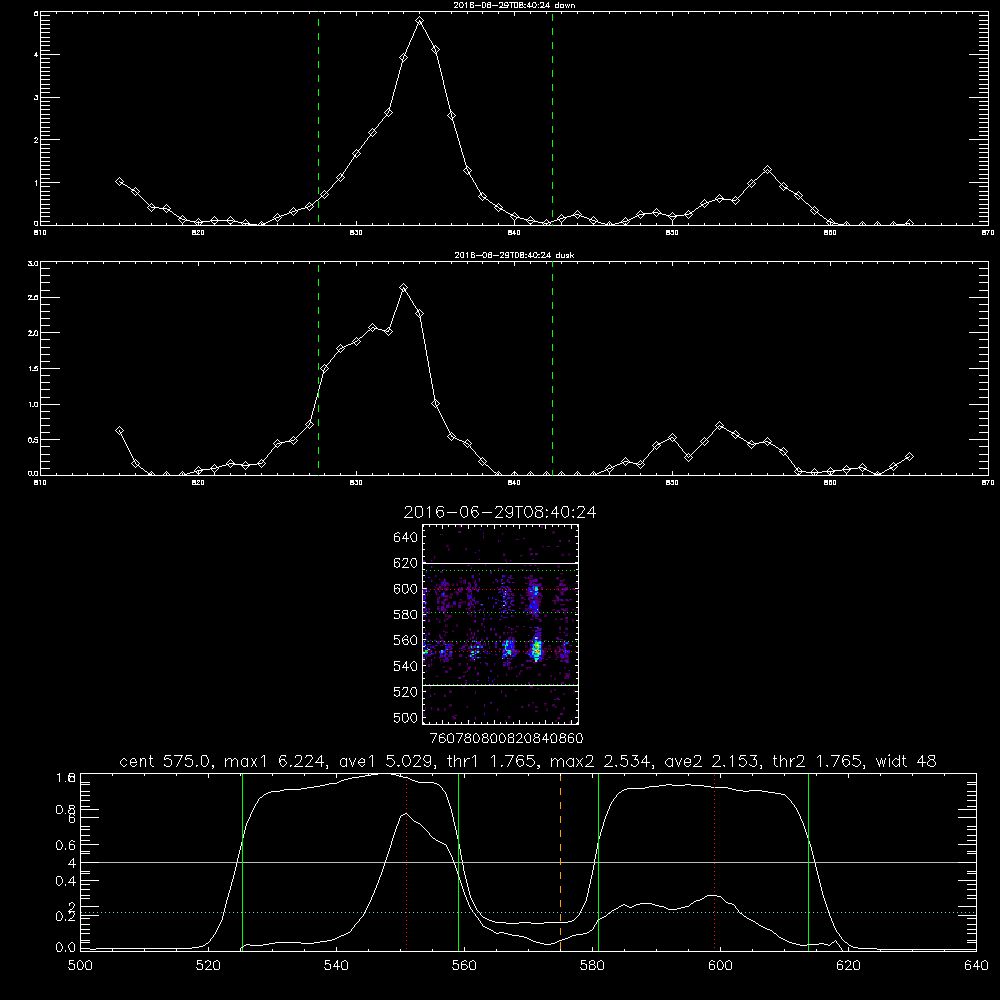The width and height of the screenshot is (1000, 1000).
Task: Click the 640 tick label on the bottom plot x-axis
Action: [976, 966]
